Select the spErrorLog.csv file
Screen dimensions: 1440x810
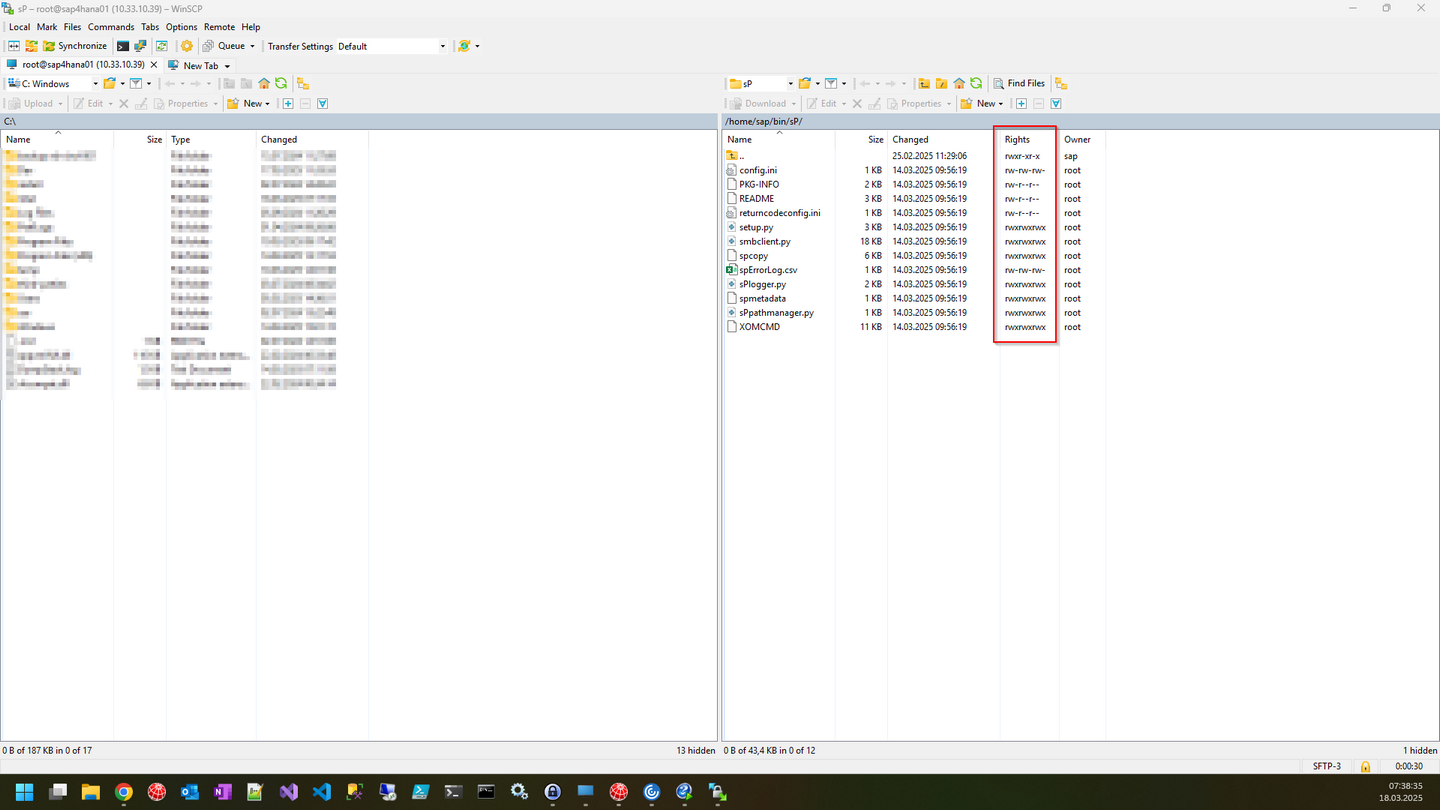[x=768, y=270]
